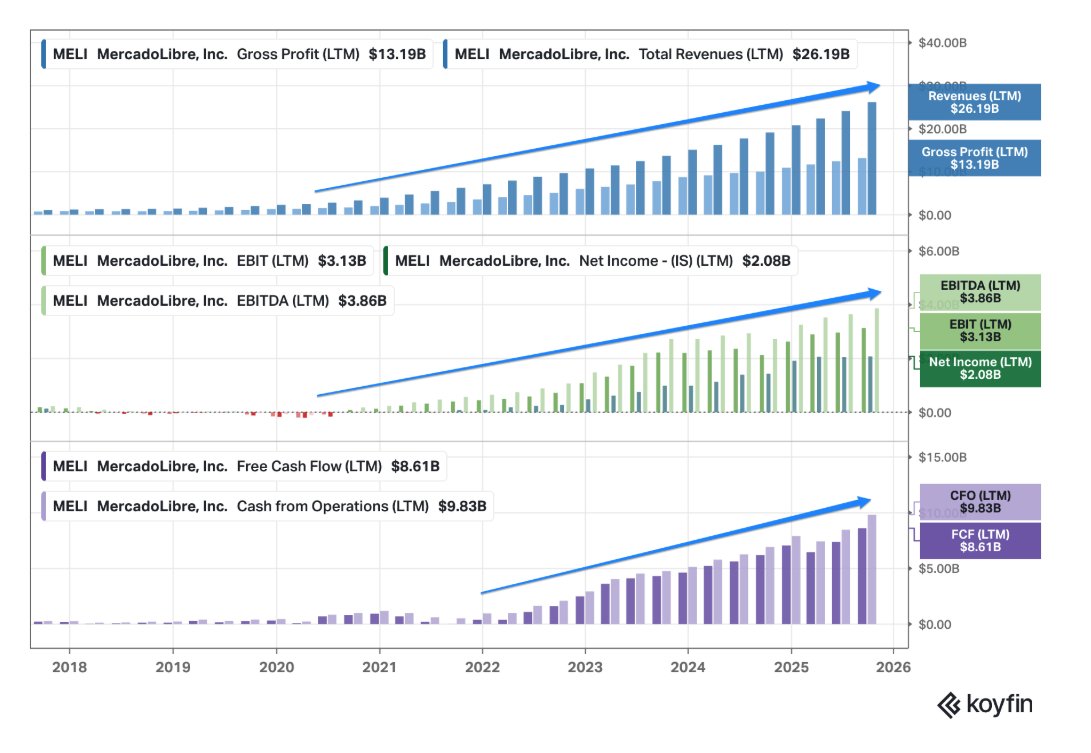The height and width of the screenshot is (753, 1091).
Task: Click the EBITDA (LTM) $3.86B axis tag
Action: coord(980,292)
